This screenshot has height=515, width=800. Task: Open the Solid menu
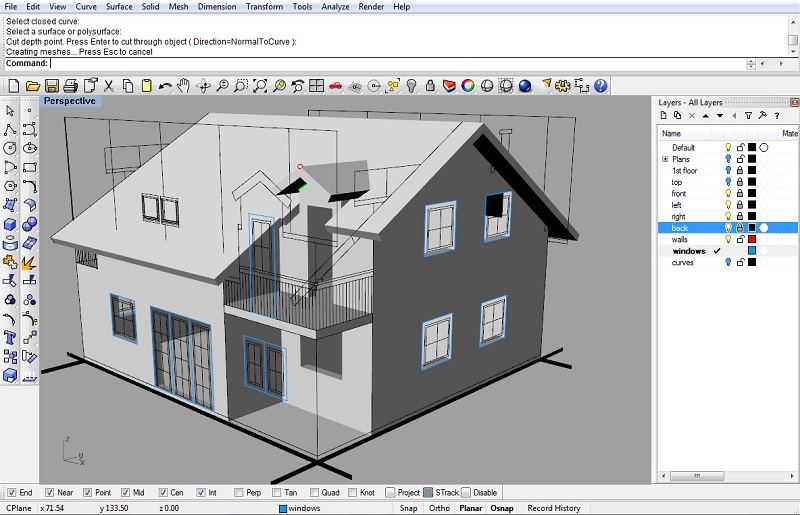pos(151,7)
